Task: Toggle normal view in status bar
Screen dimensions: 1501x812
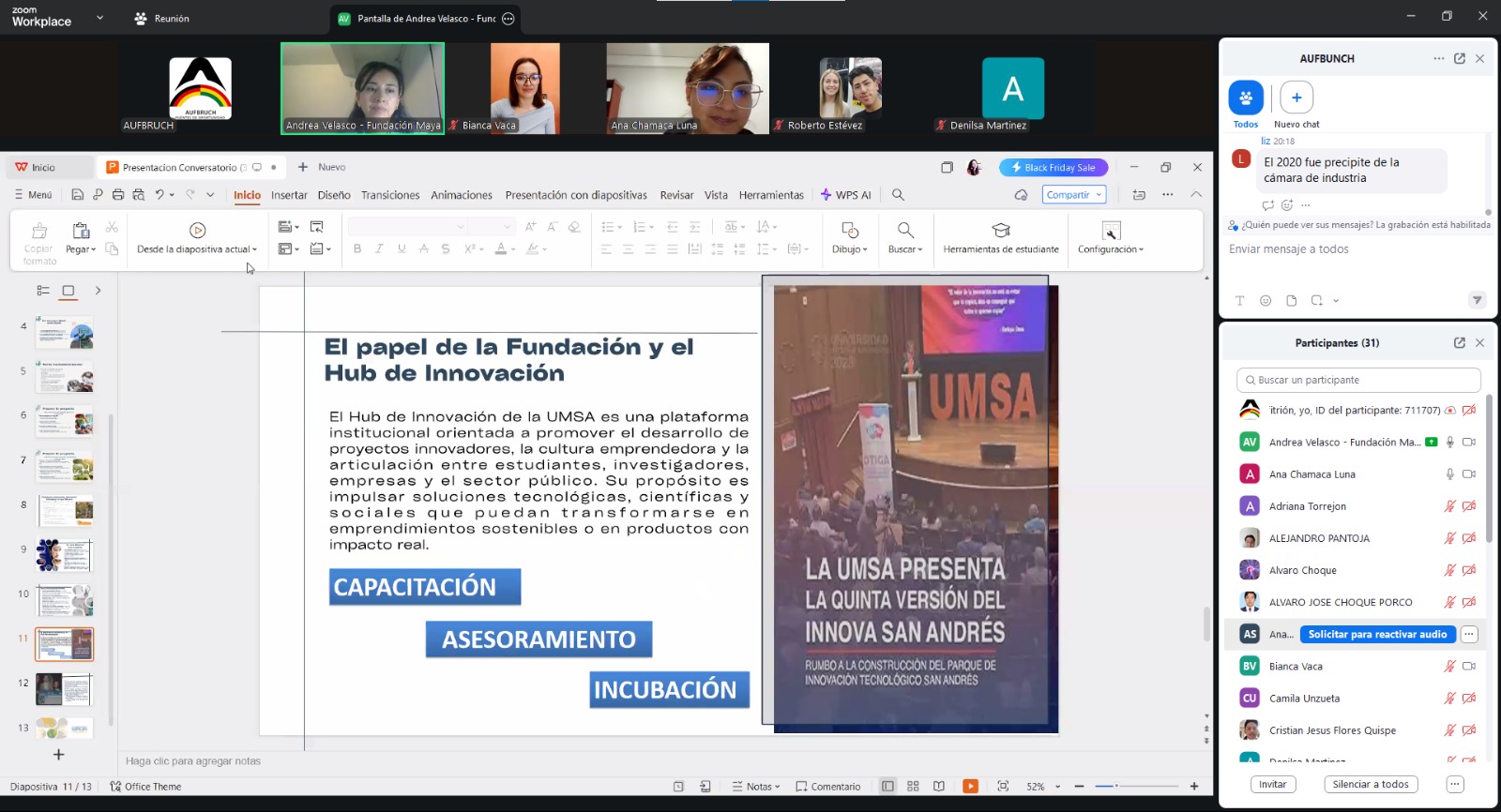Action: tap(887, 786)
